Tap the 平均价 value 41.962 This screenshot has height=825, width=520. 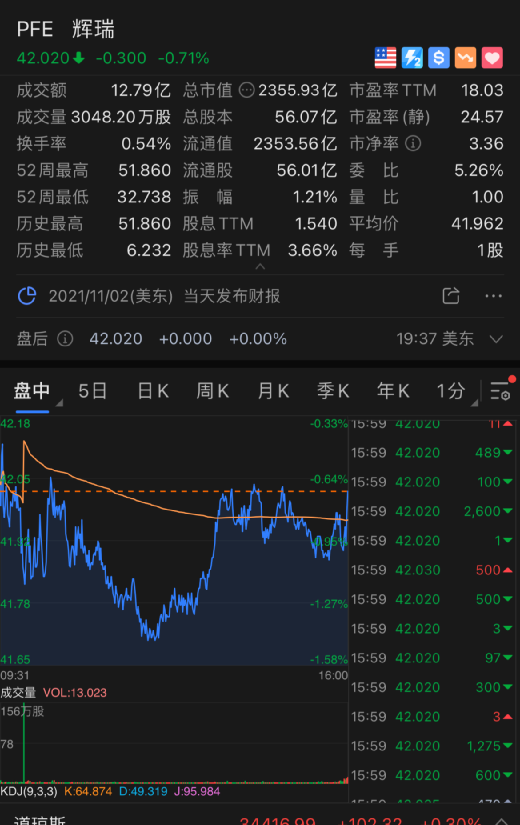477,224
